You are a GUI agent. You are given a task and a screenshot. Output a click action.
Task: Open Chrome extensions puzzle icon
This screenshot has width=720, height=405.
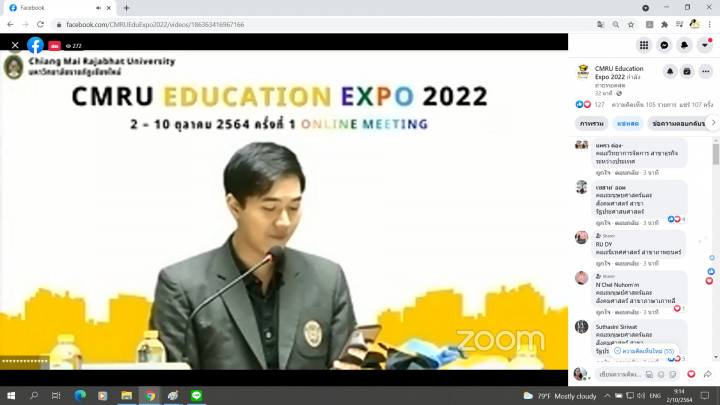click(664, 24)
